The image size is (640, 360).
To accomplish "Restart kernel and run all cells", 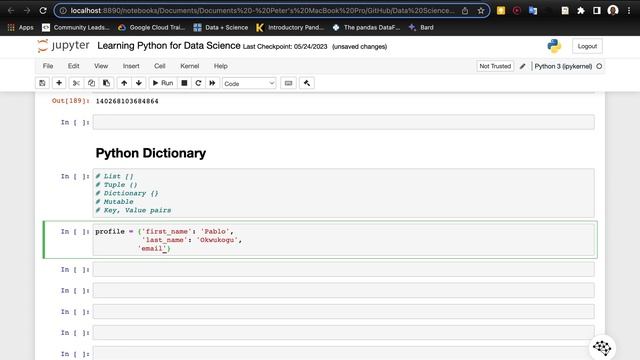I will [x=212, y=83].
